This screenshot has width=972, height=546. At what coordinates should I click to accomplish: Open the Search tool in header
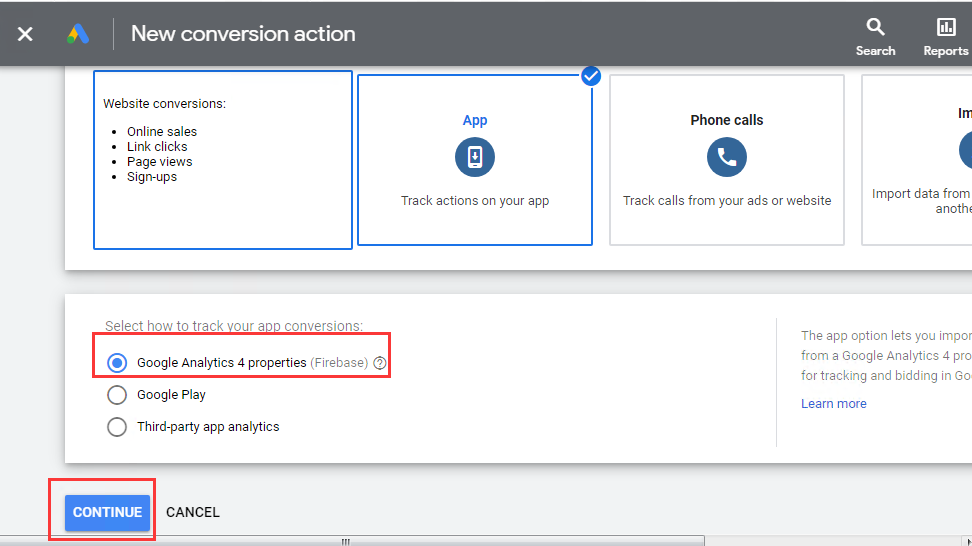875,37
